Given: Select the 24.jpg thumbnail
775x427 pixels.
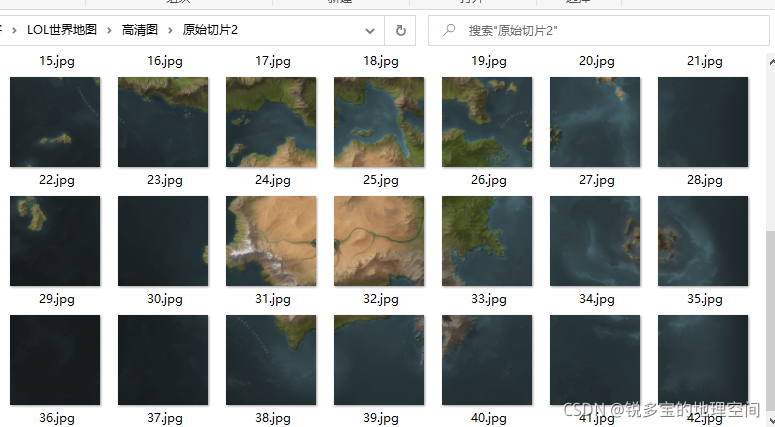Looking at the screenshot, I should pyautogui.click(x=271, y=122).
